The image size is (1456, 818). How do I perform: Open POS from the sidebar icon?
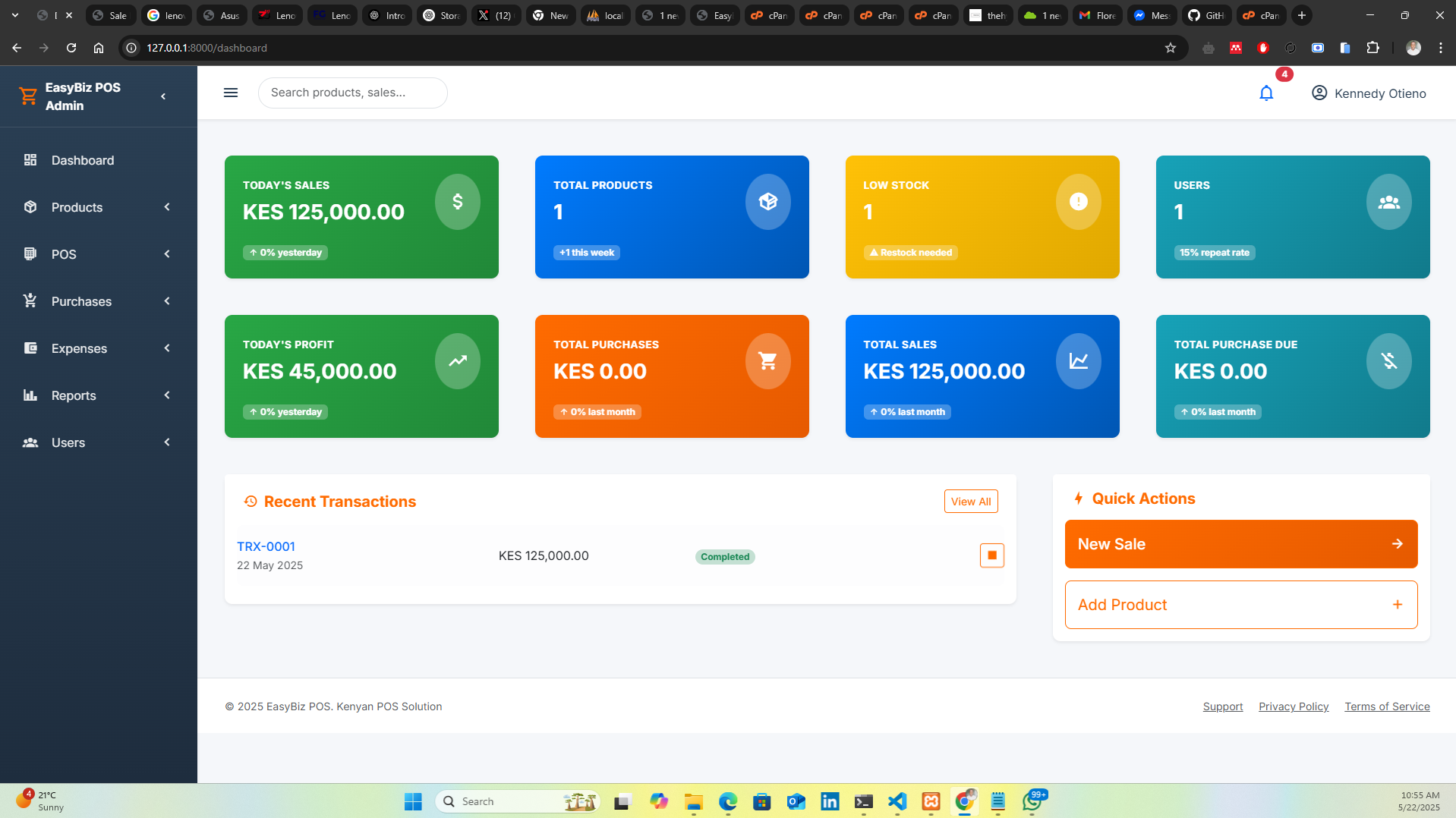[x=30, y=254]
